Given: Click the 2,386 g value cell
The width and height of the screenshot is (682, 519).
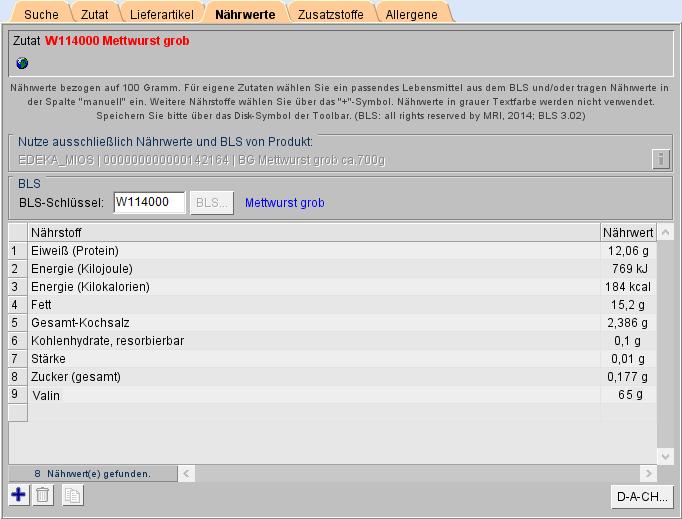Looking at the screenshot, I should pyautogui.click(x=628, y=323).
